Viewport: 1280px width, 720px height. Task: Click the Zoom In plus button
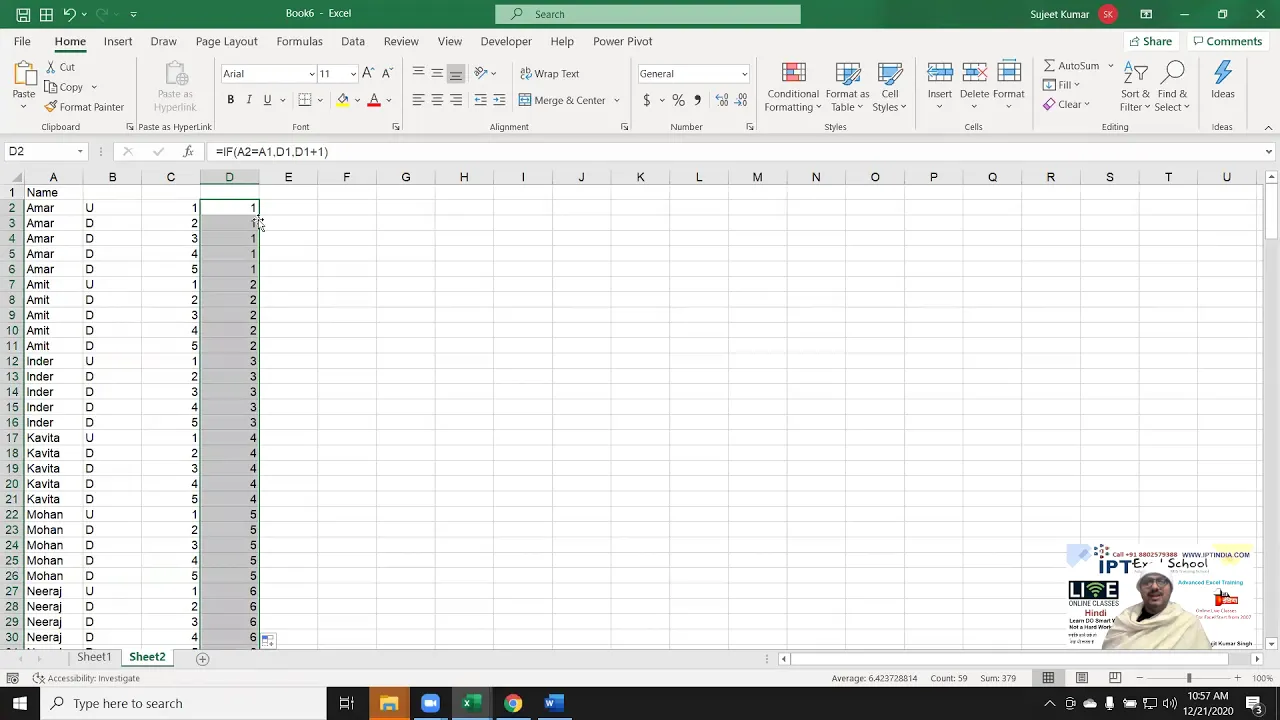(1237, 678)
